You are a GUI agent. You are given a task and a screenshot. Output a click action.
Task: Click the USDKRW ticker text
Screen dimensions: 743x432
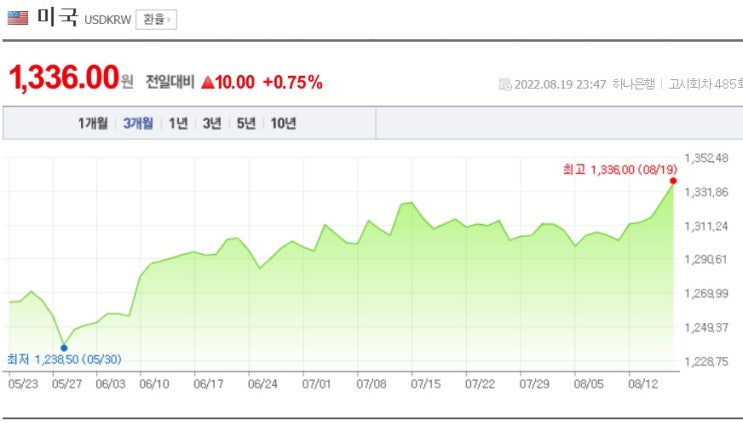click(x=108, y=20)
